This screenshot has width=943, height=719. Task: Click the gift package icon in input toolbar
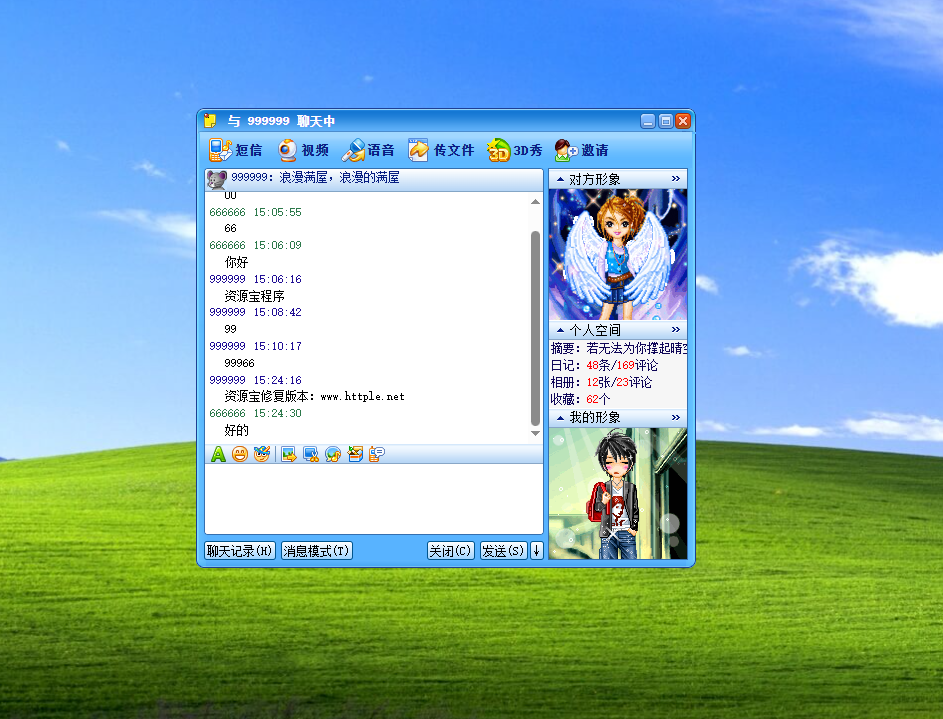(356, 453)
